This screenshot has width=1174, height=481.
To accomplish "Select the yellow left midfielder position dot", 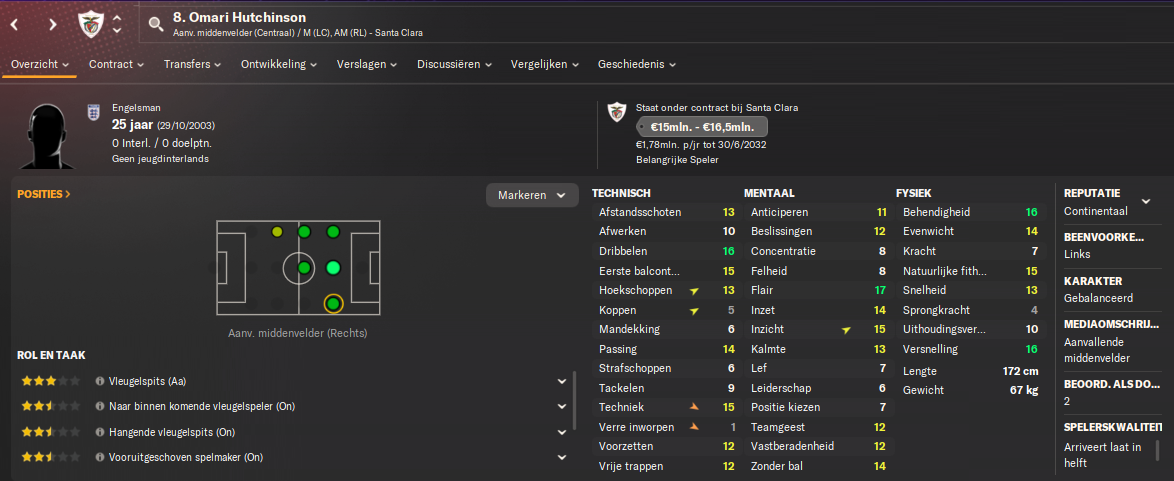I will click(277, 232).
